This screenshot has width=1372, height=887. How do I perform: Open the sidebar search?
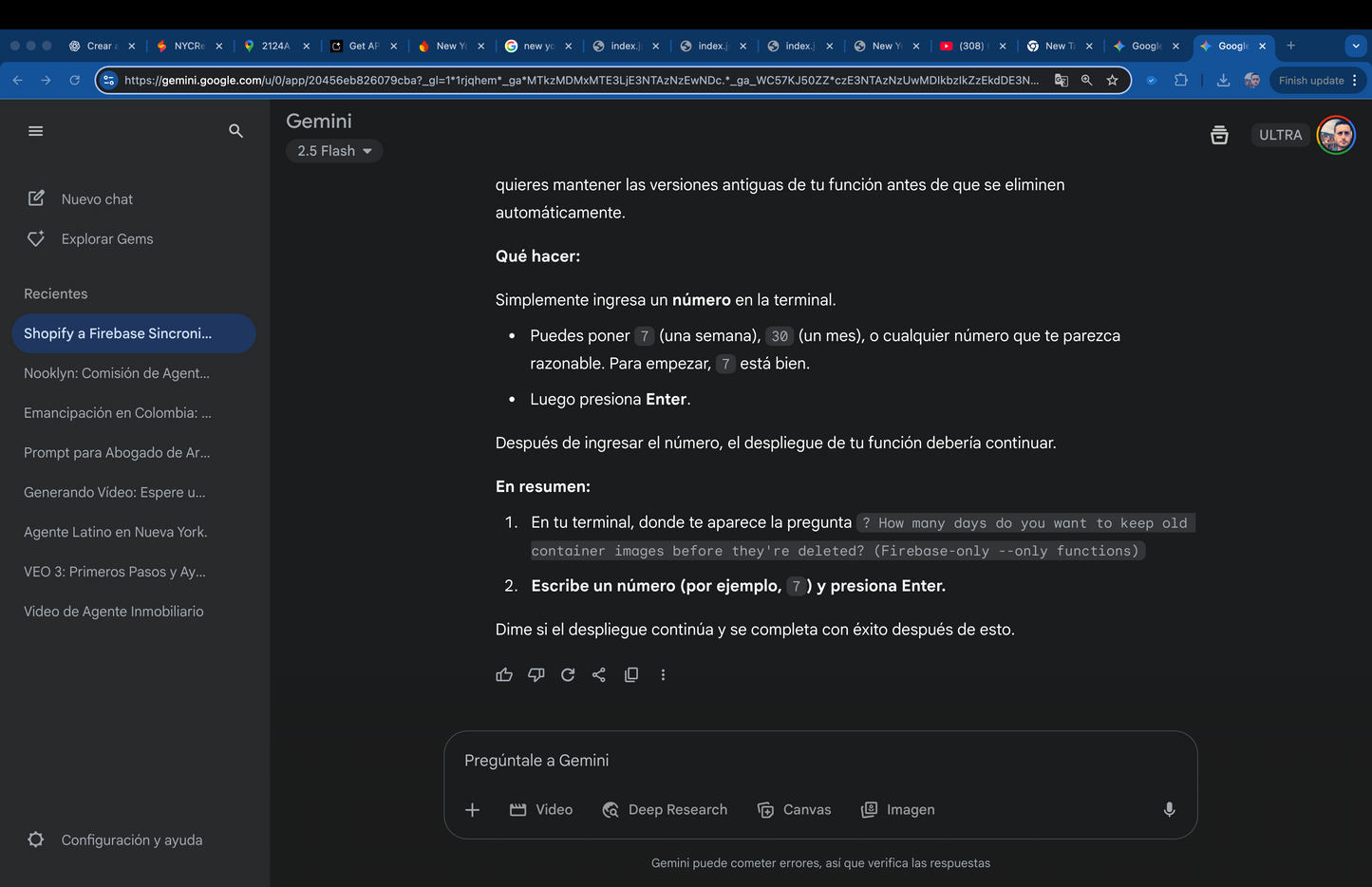coord(235,130)
